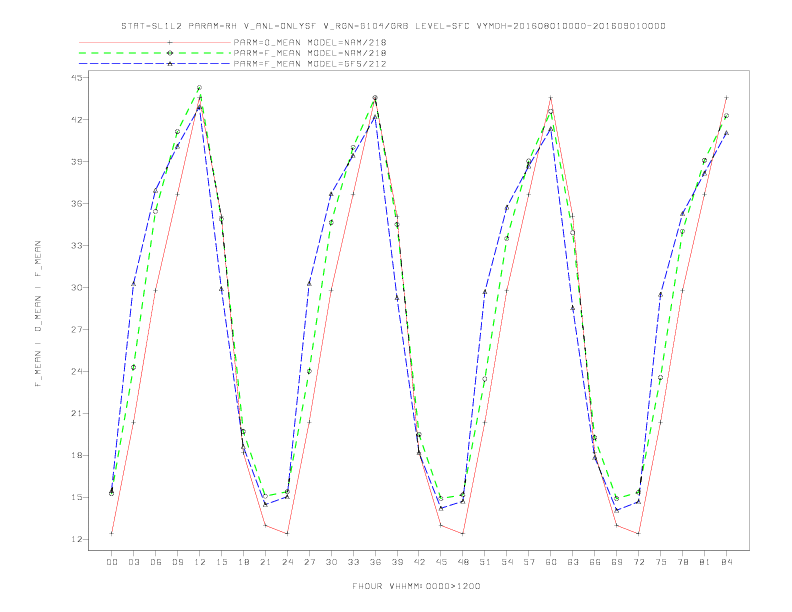Click the x-axis title FHOUR VHHMM
The width and height of the screenshot is (792, 612).
tap(416, 586)
